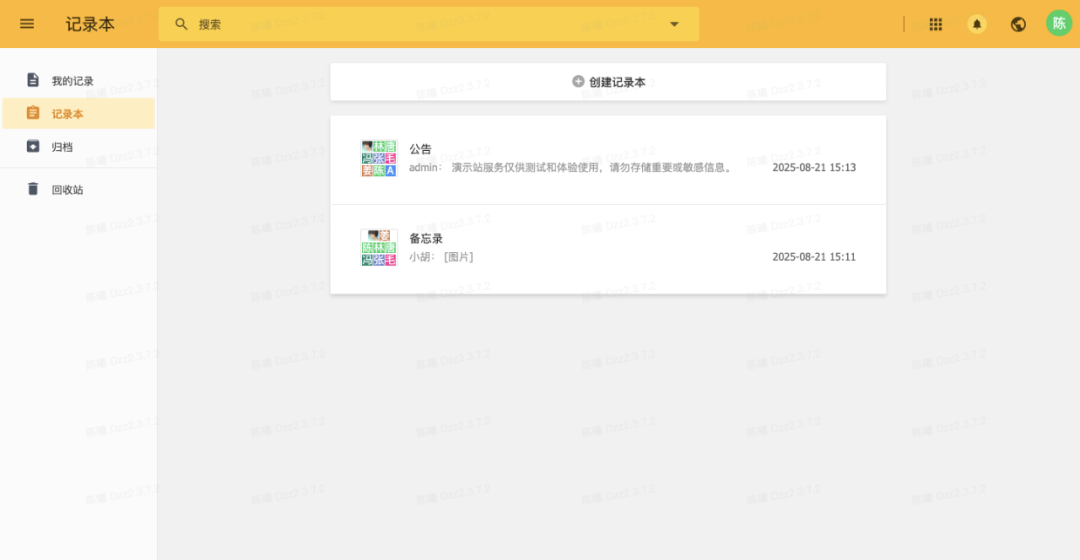Click the 备忘录 member avatar thumbnail
The height and width of the screenshot is (560, 1080).
click(x=379, y=247)
